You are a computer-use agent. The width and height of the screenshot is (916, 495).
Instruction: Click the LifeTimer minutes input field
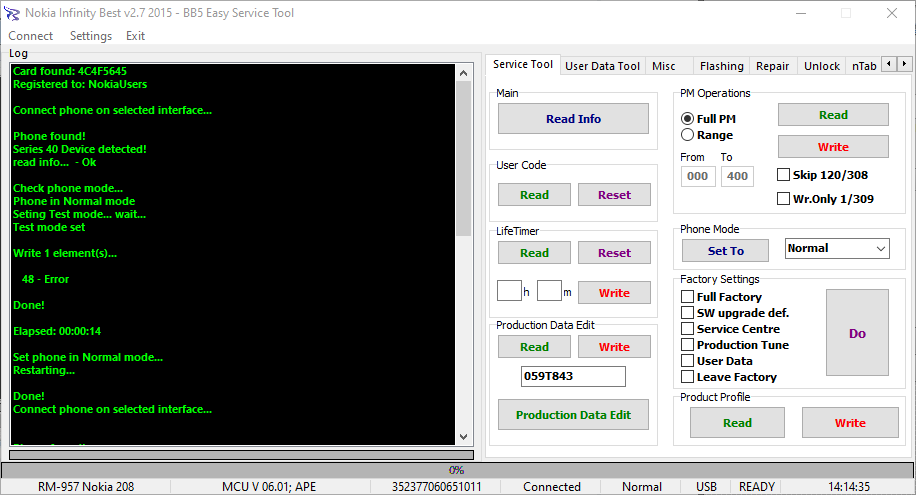(x=549, y=290)
